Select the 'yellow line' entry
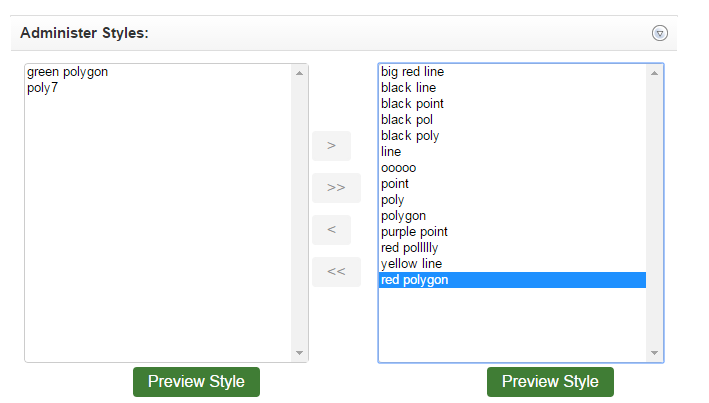The image size is (709, 403). [x=411, y=264]
